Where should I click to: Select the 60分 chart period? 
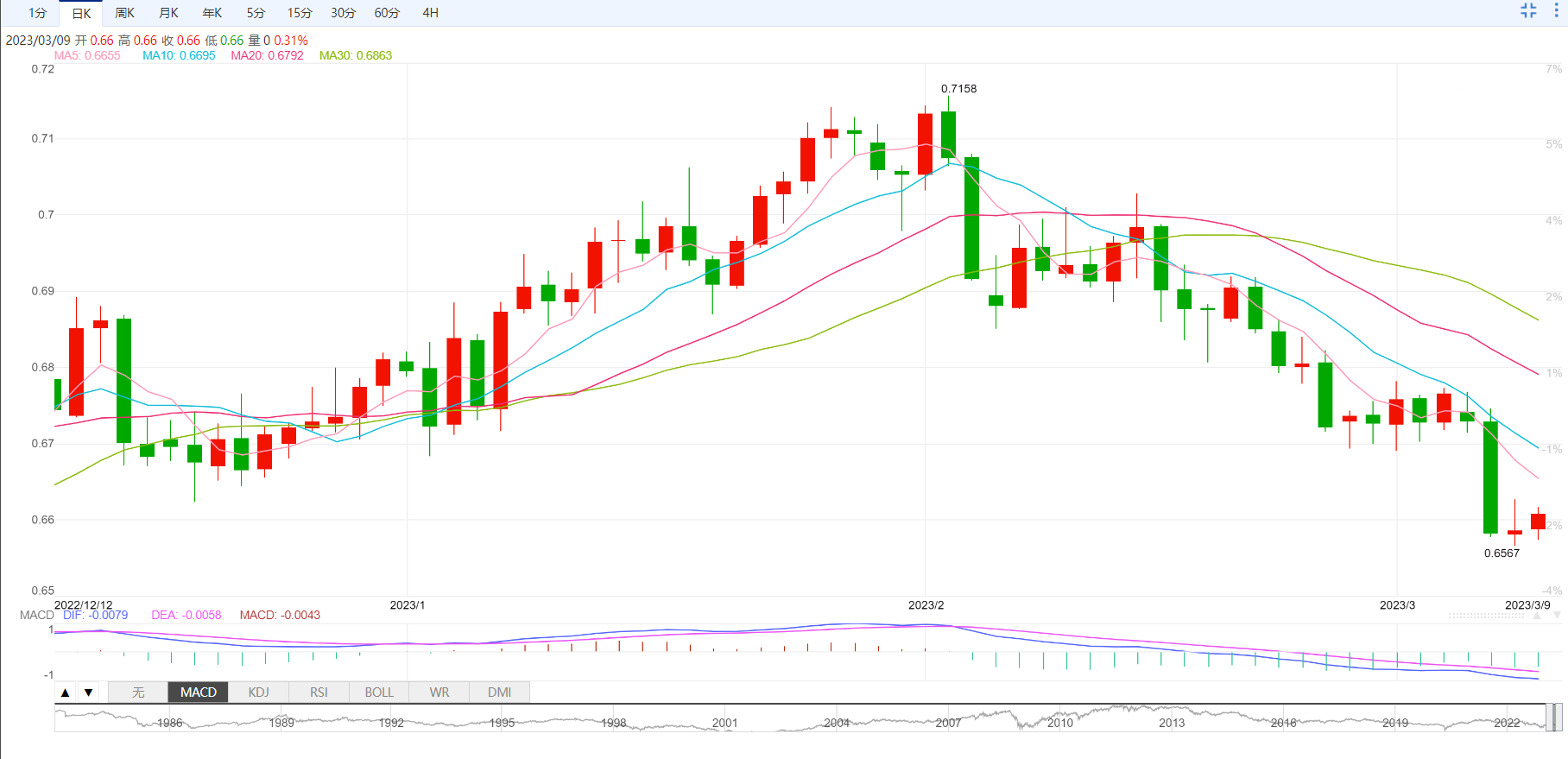tap(387, 13)
